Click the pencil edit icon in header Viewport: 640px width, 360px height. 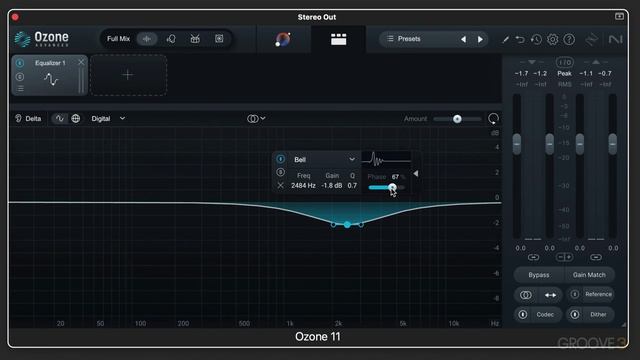coord(505,39)
